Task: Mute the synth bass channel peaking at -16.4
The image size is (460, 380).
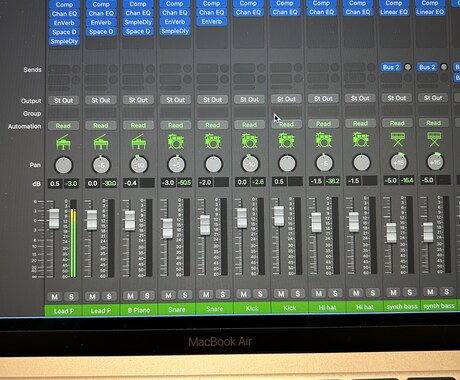Action: tap(393, 292)
